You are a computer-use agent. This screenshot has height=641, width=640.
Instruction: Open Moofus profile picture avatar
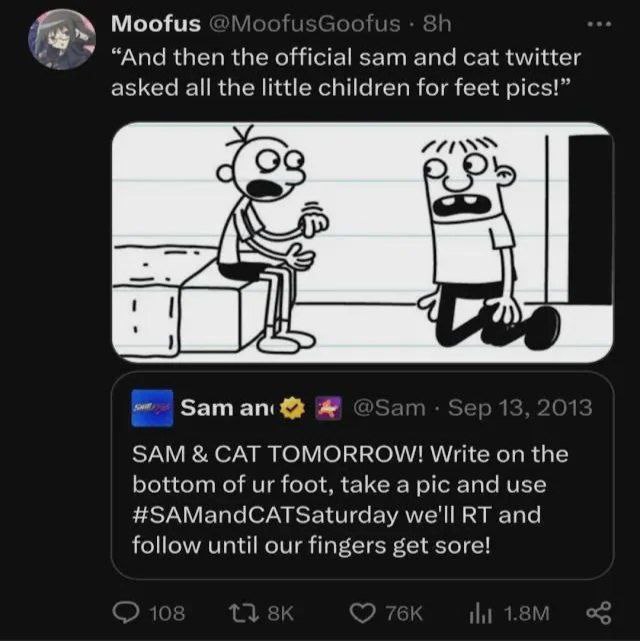tap(62, 40)
